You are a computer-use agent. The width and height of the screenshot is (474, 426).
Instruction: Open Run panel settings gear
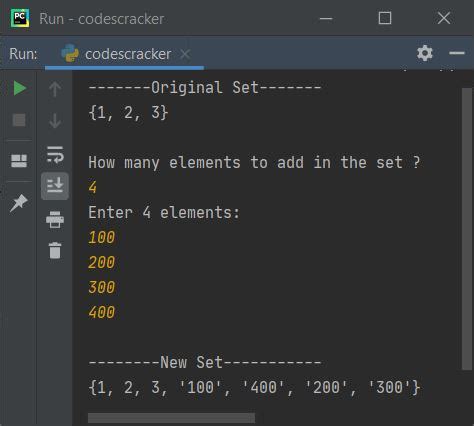tap(425, 53)
